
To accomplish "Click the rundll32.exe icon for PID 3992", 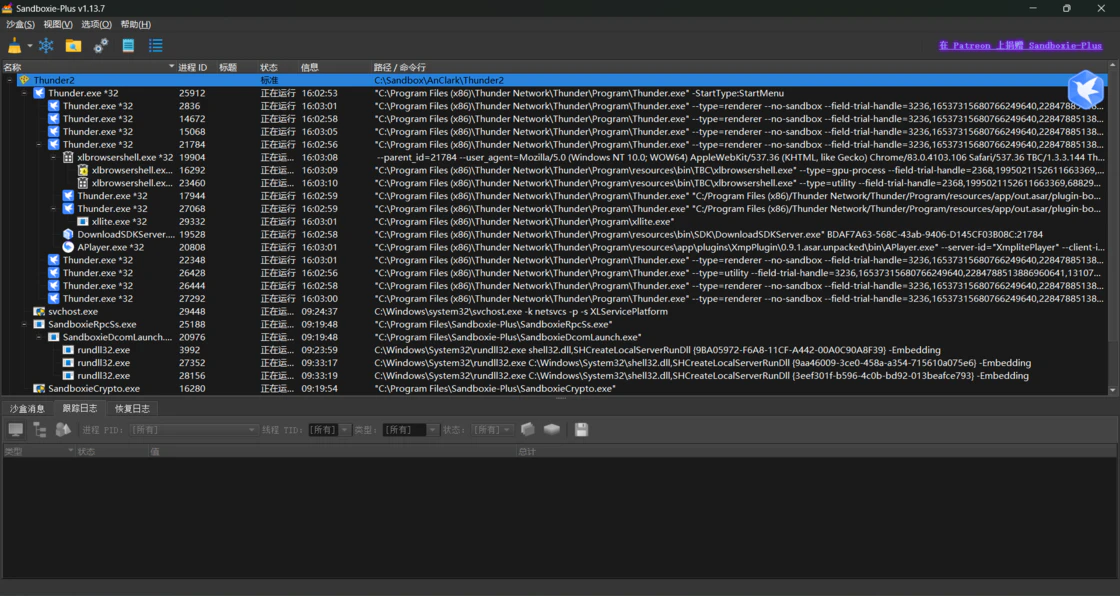I will tap(68, 350).
